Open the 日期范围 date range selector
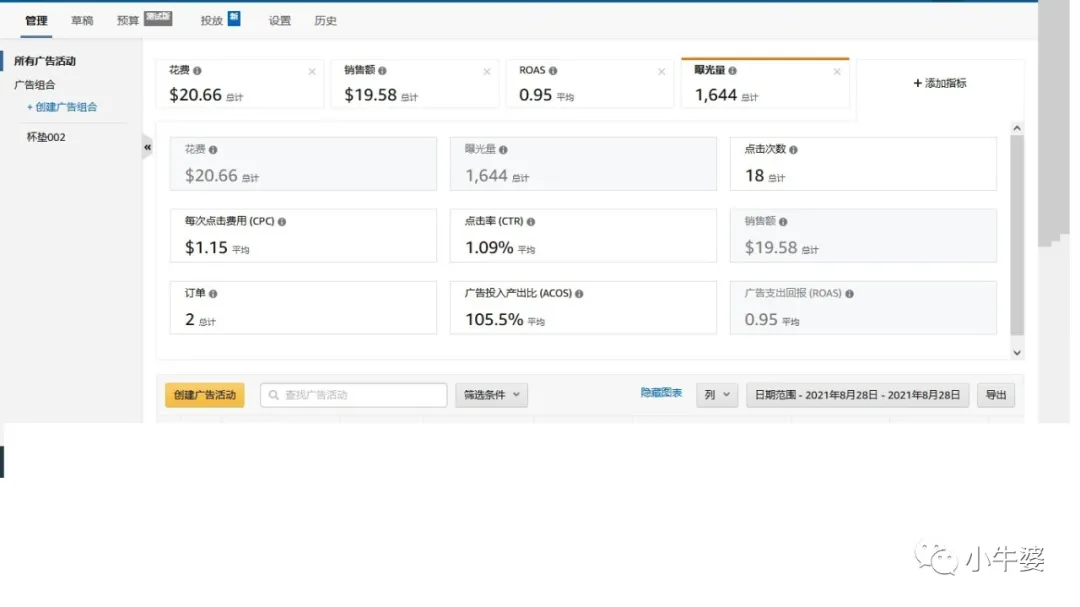1080x607 pixels. point(857,394)
